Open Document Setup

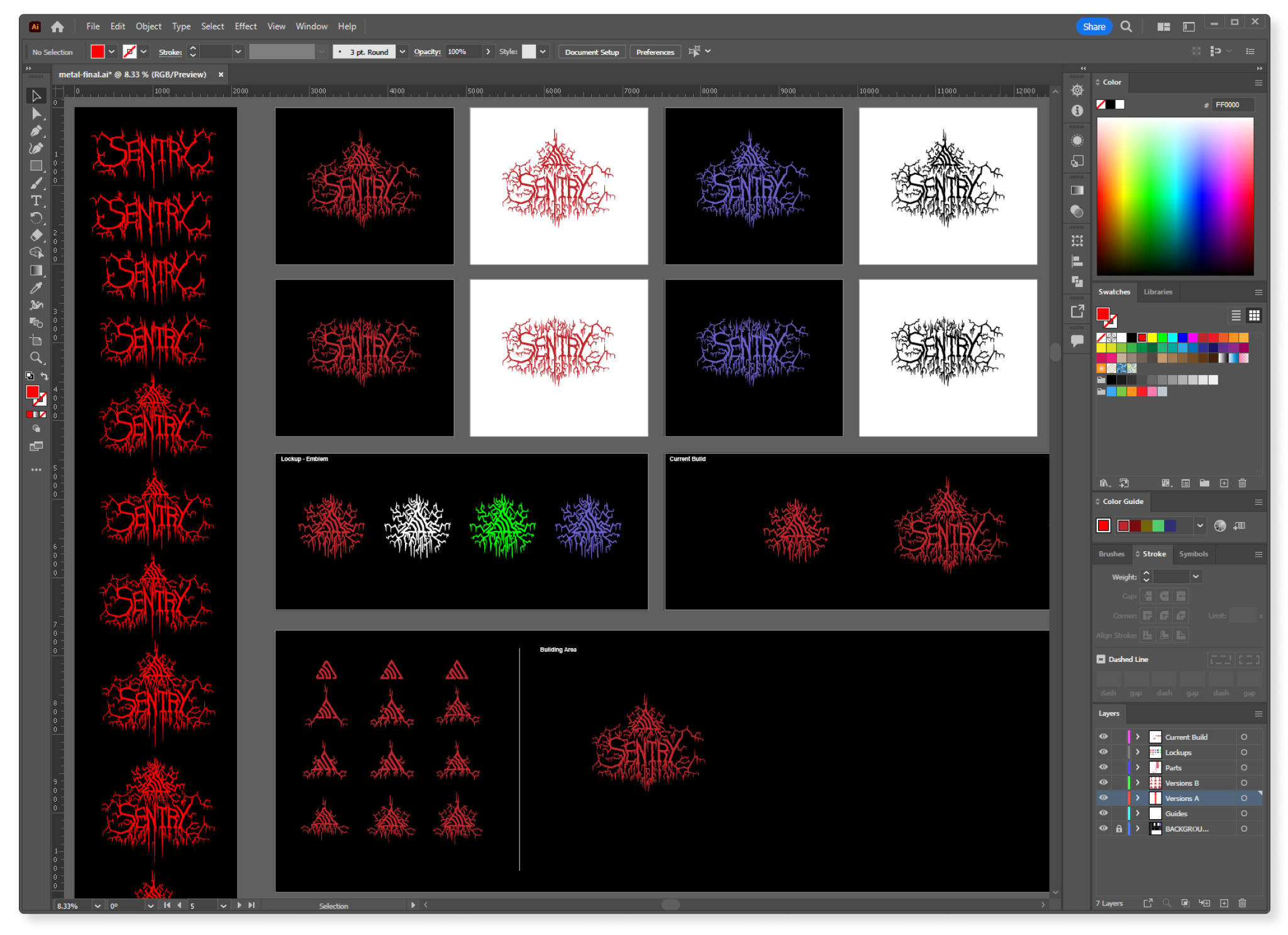[x=591, y=52]
